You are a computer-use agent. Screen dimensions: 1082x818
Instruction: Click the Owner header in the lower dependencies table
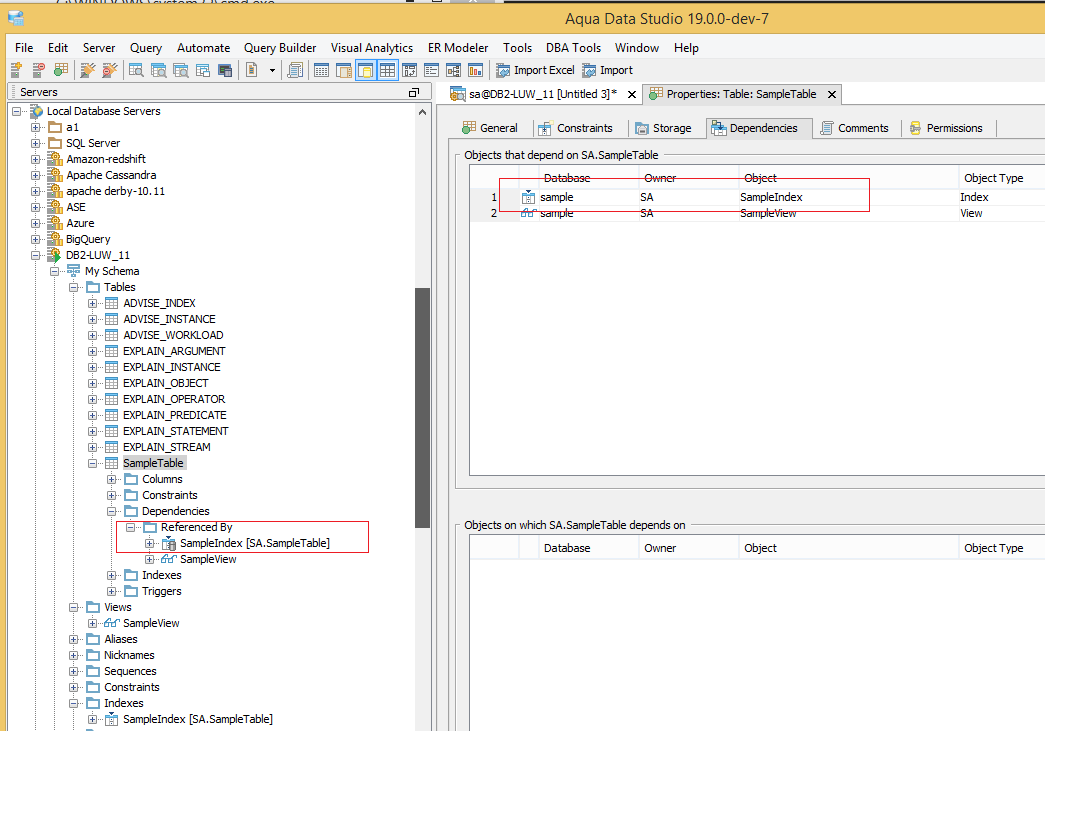coord(660,548)
